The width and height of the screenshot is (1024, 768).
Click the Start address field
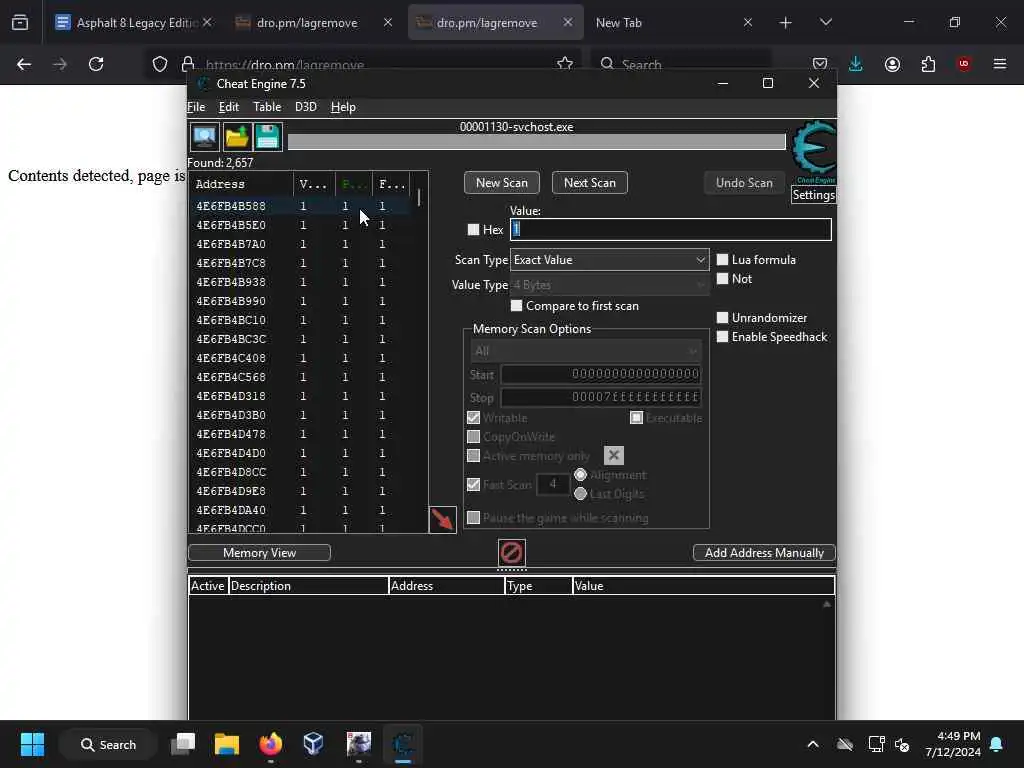(x=601, y=374)
